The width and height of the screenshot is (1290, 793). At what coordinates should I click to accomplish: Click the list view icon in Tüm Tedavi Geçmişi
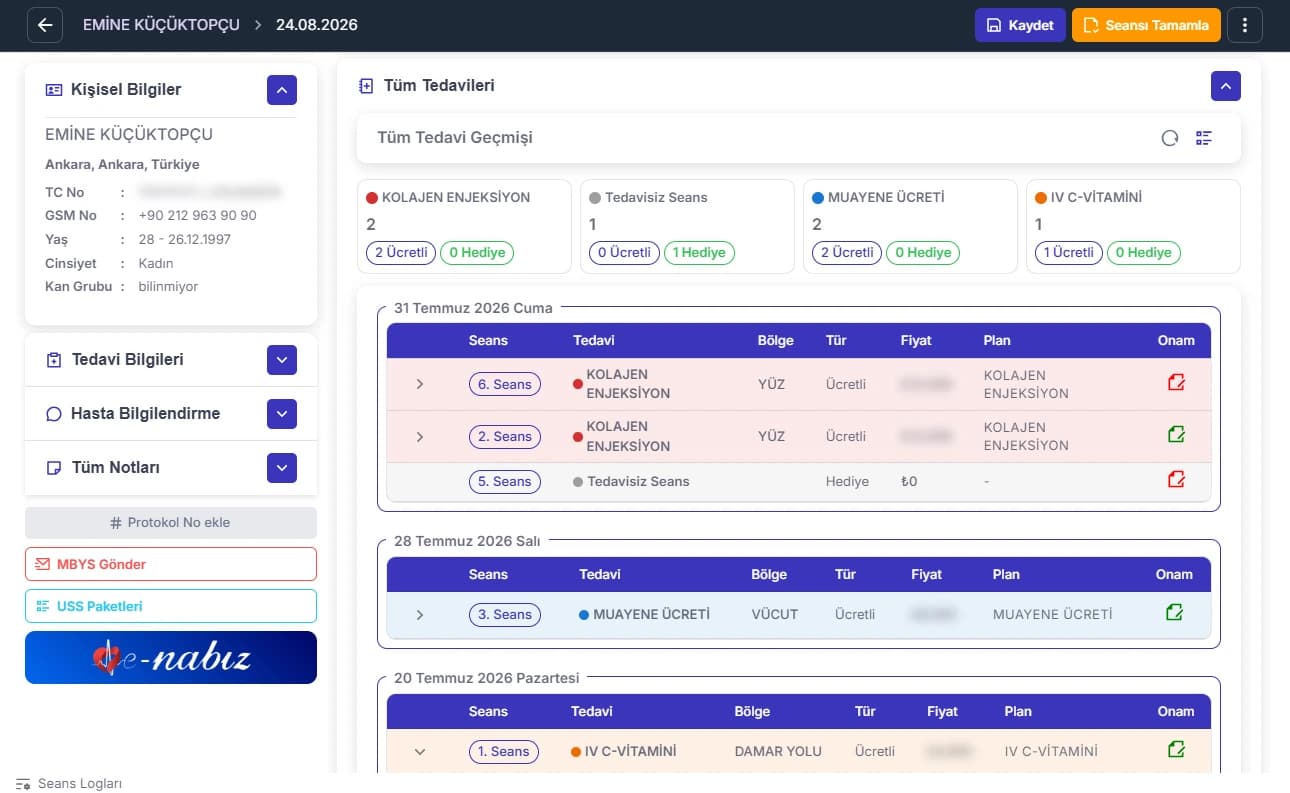pos(1204,138)
